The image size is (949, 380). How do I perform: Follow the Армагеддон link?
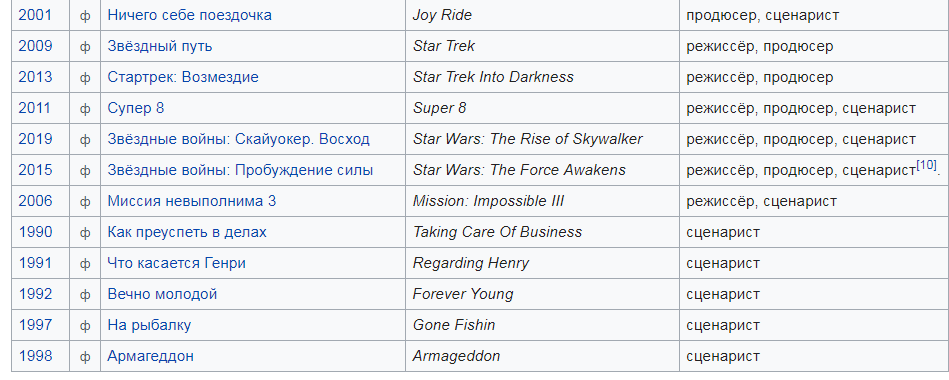(x=151, y=356)
